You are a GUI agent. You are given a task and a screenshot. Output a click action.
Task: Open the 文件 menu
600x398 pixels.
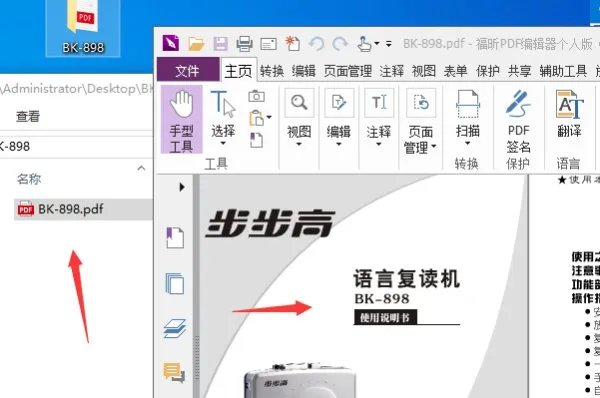(188, 70)
